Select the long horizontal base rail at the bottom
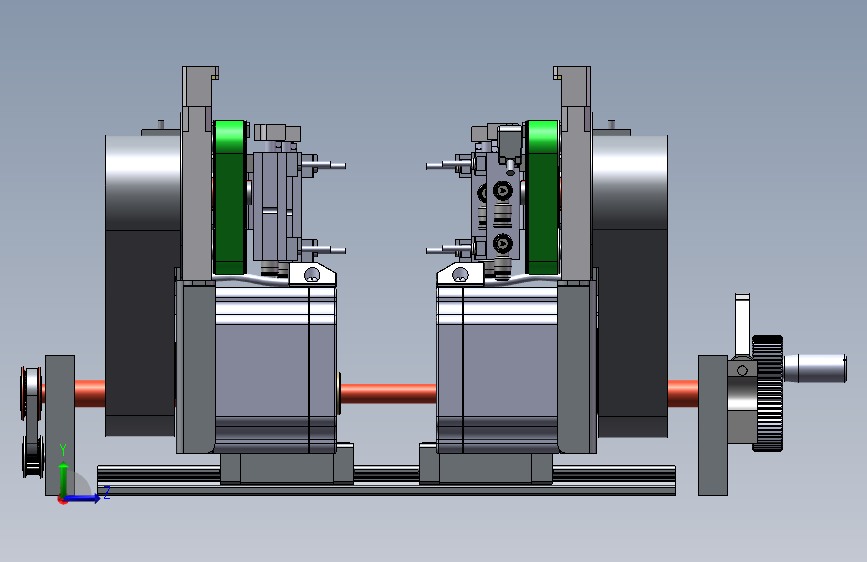The height and width of the screenshot is (562, 867). pos(386,480)
